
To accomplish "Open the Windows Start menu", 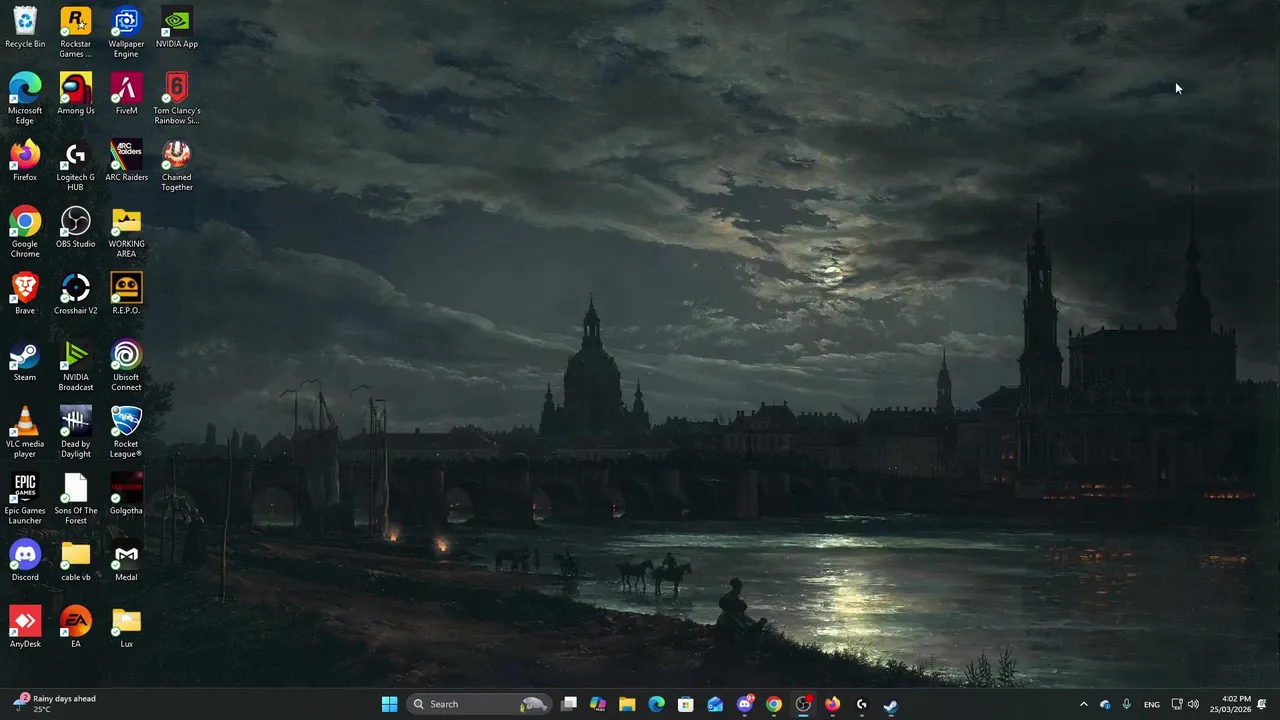I will click(x=389, y=704).
